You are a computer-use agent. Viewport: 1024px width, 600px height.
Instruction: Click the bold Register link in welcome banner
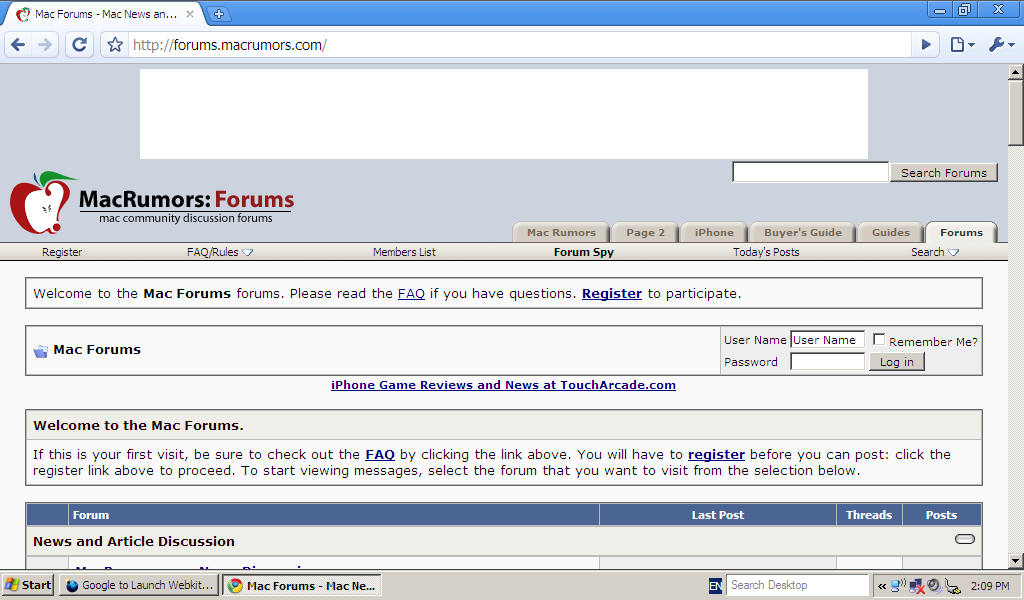click(612, 294)
